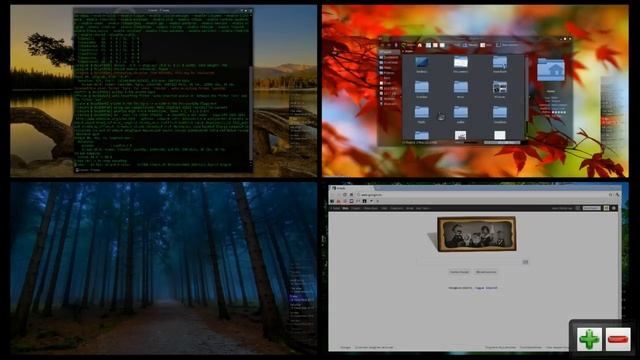Click the browser reload icon

tap(344, 195)
